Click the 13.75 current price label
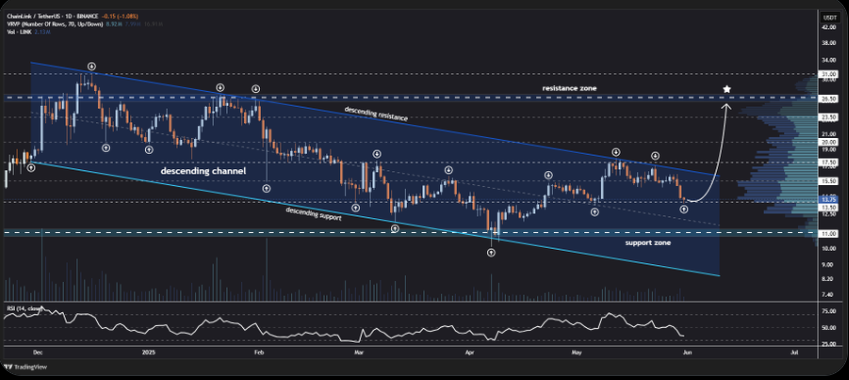This screenshot has height=380, width=849. click(x=828, y=199)
